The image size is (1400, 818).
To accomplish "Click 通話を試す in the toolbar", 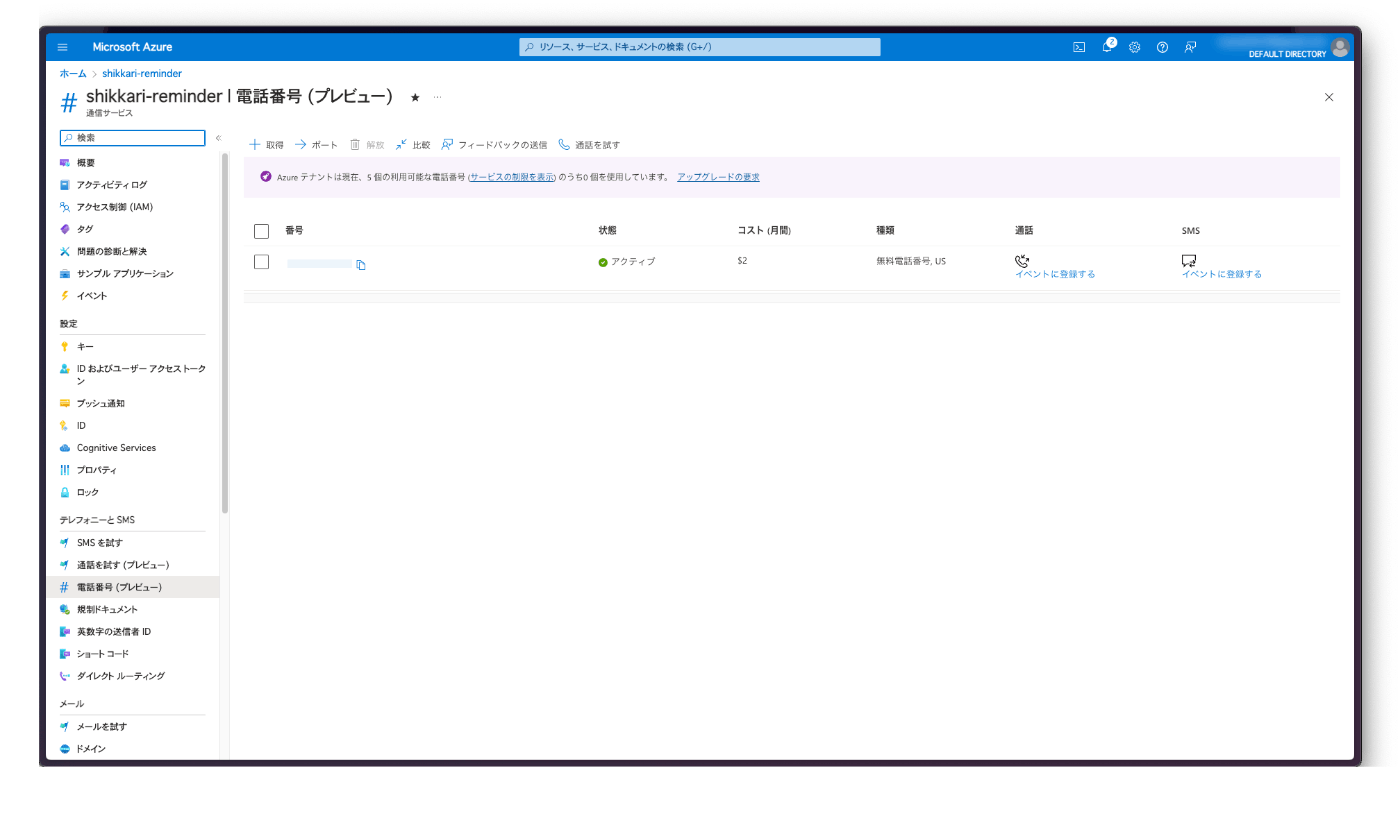I will click(589, 145).
